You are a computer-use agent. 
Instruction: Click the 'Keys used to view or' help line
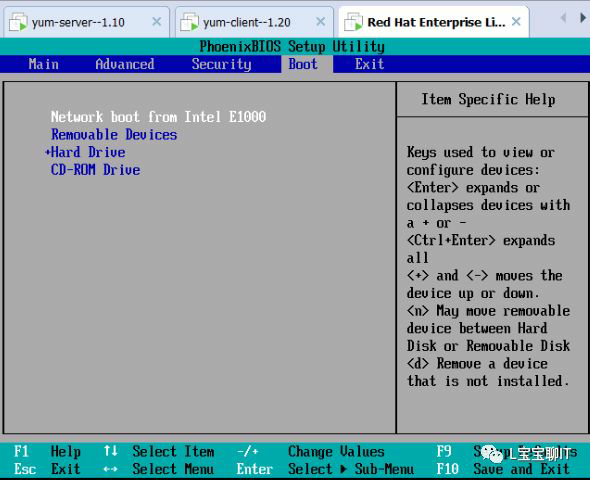(481, 152)
